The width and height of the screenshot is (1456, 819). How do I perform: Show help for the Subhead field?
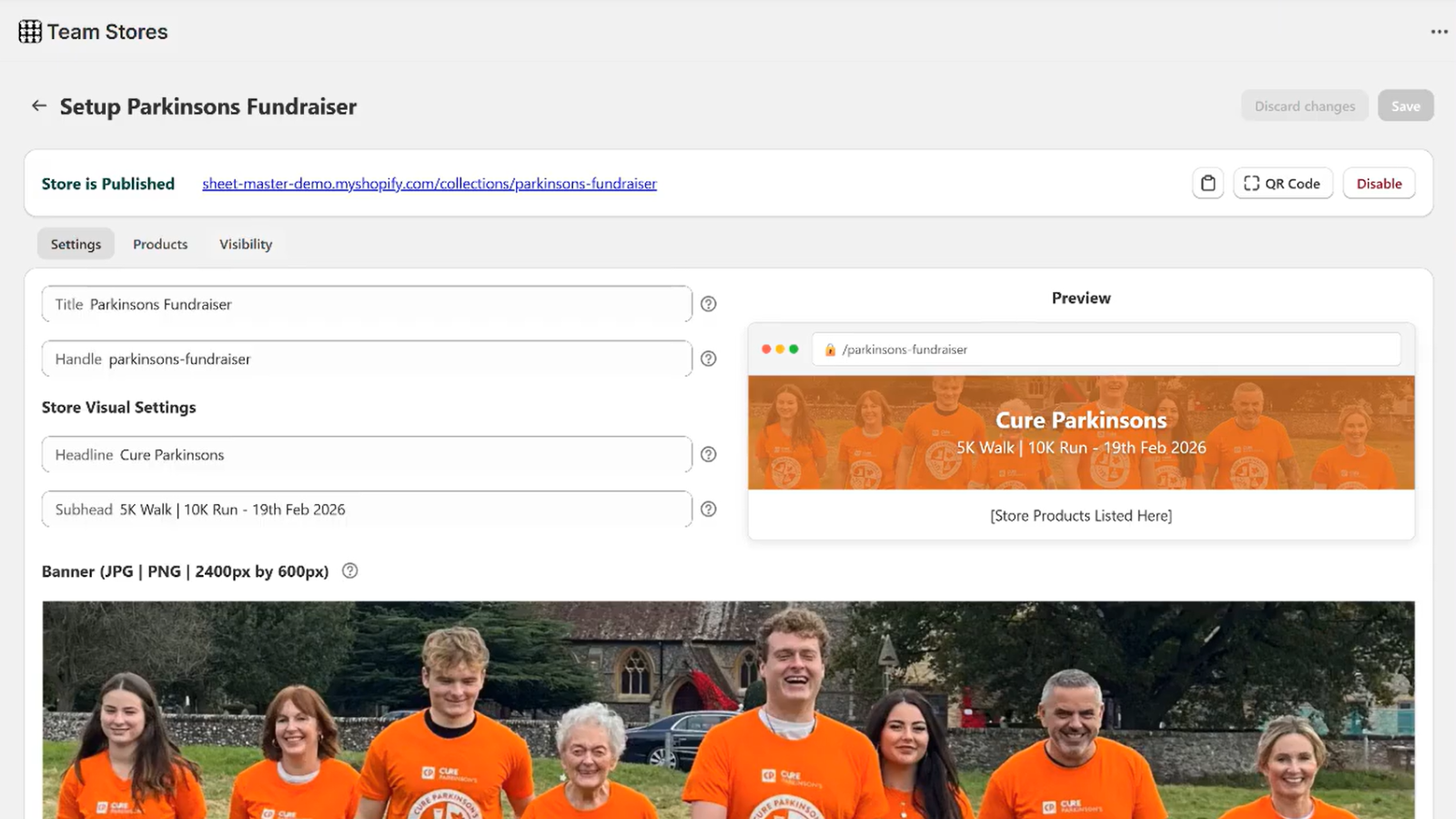(708, 509)
